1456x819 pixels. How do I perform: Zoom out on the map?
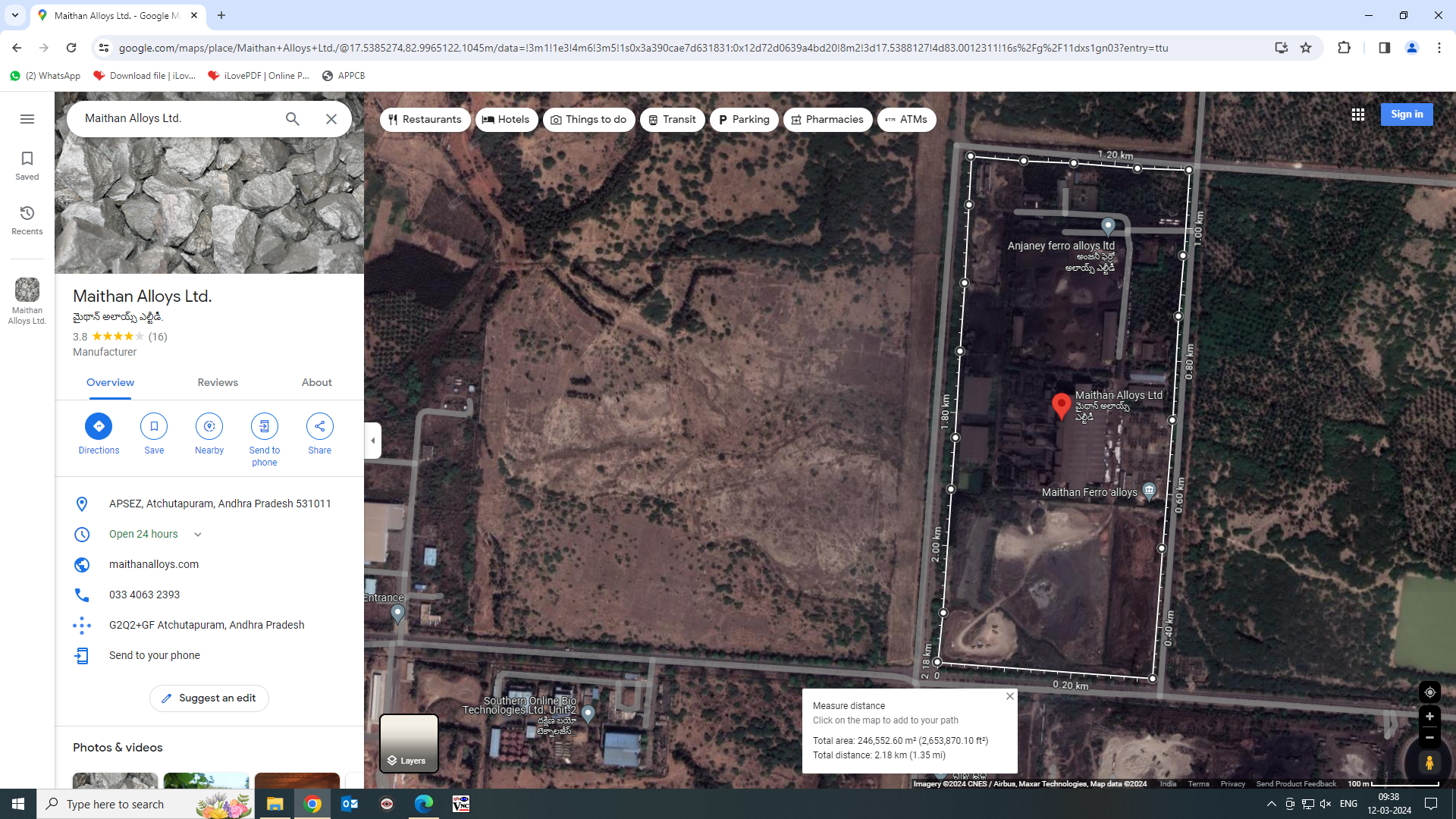tap(1429, 737)
